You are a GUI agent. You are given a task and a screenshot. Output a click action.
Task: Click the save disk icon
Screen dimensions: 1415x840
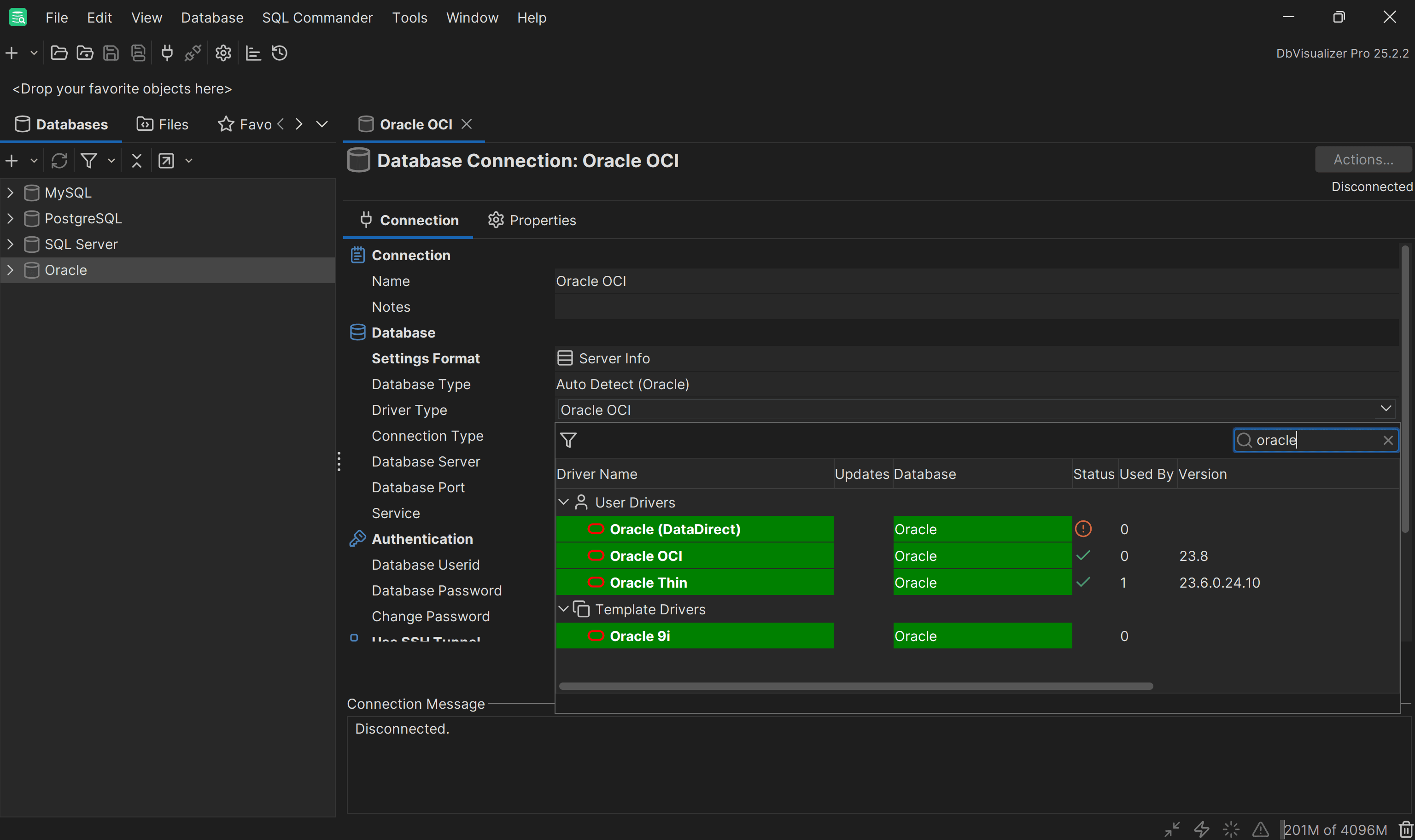[x=111, y=53]
